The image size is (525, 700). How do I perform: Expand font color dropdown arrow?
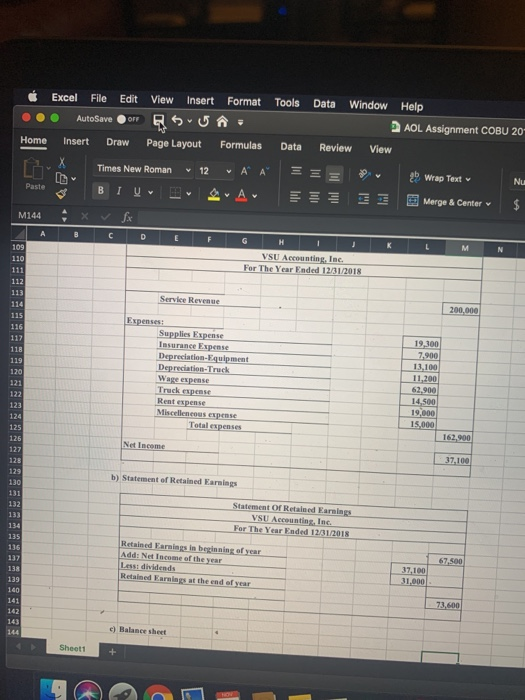coord(254,196)
